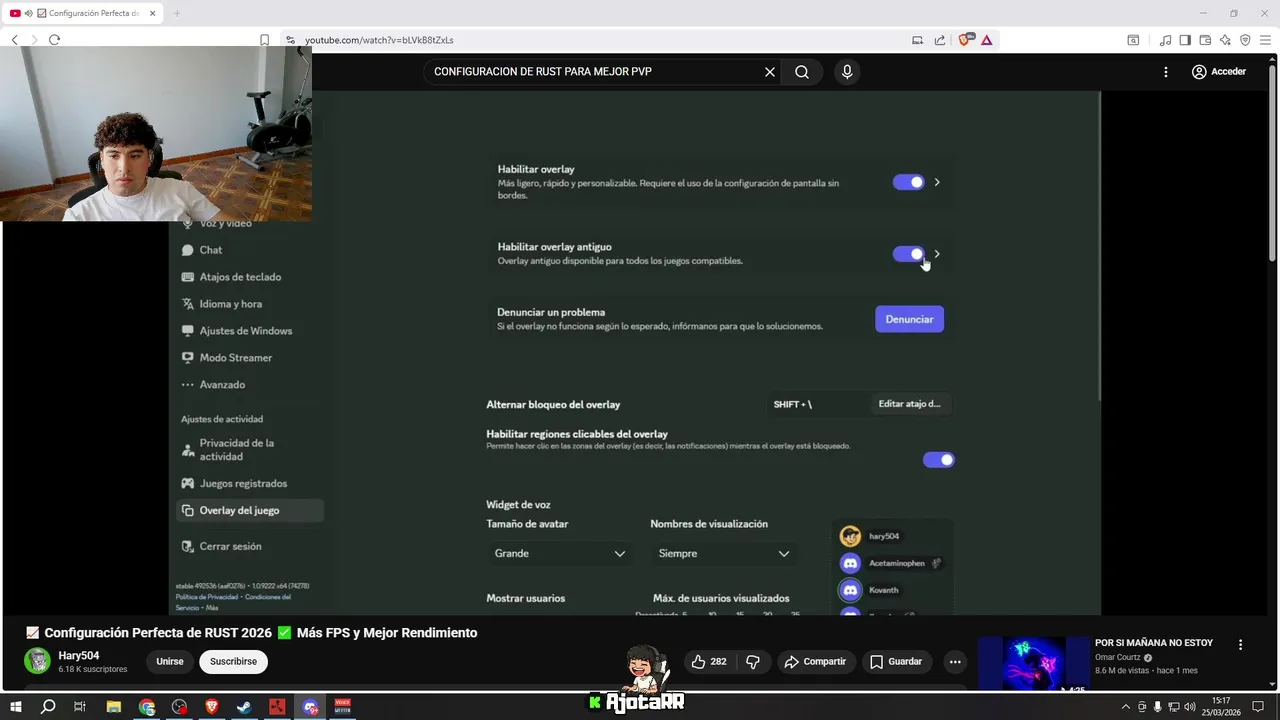Open the Windows notification center icon
This screenshot has height=720, width=1280.
pyautogui.click(x=1259, y=707)
